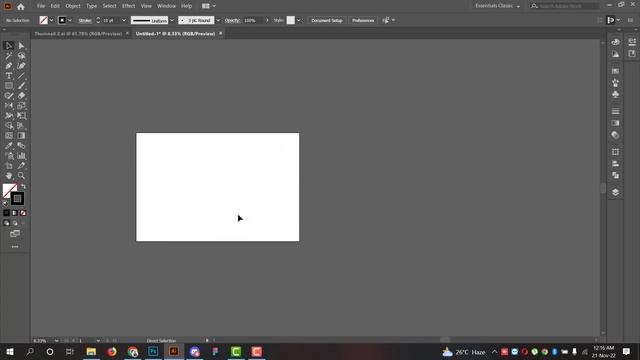
Task: Click the Preferences button
Action: (363, 20)
